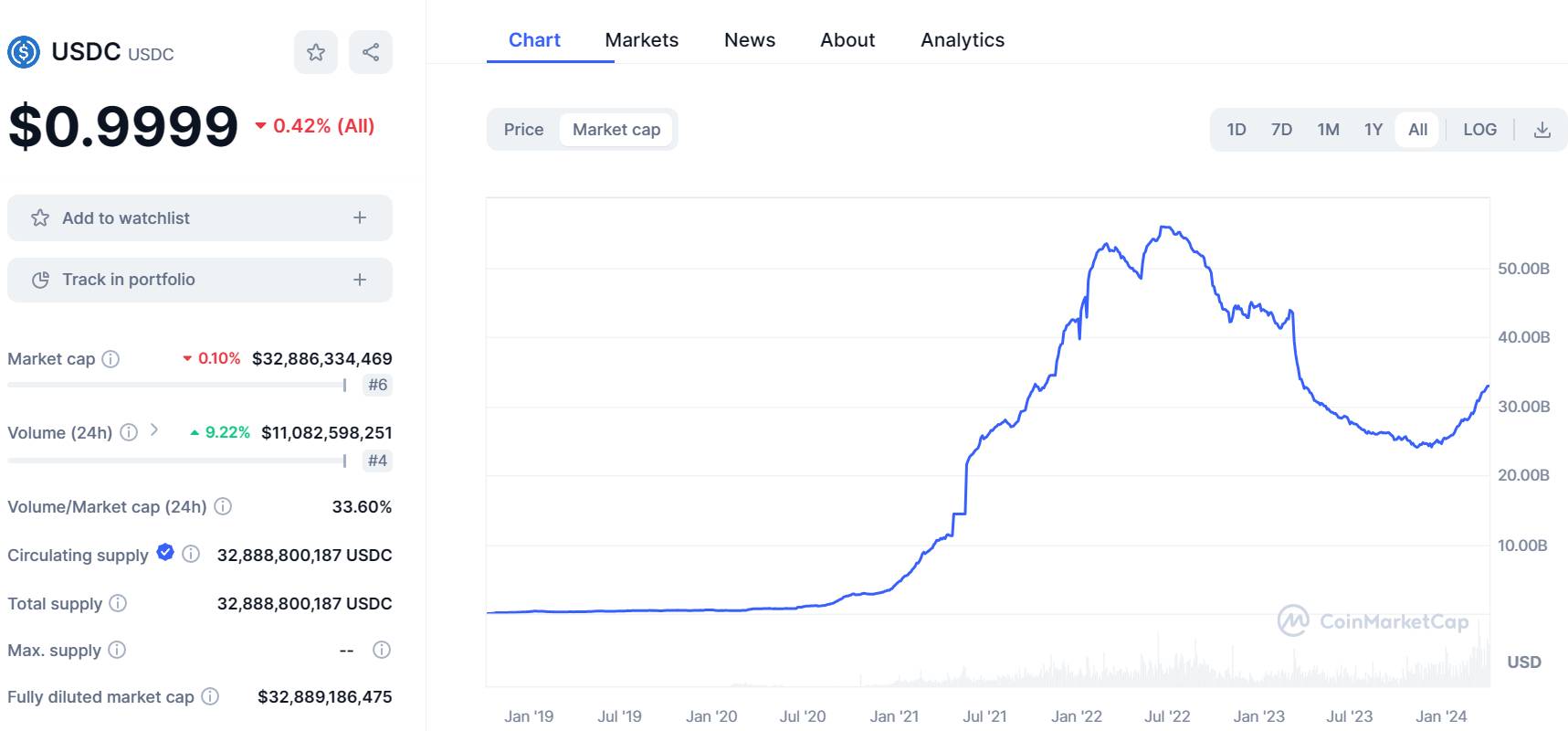Click volume rank #4 badge
Screen dimensions: 1568x731
377,461
